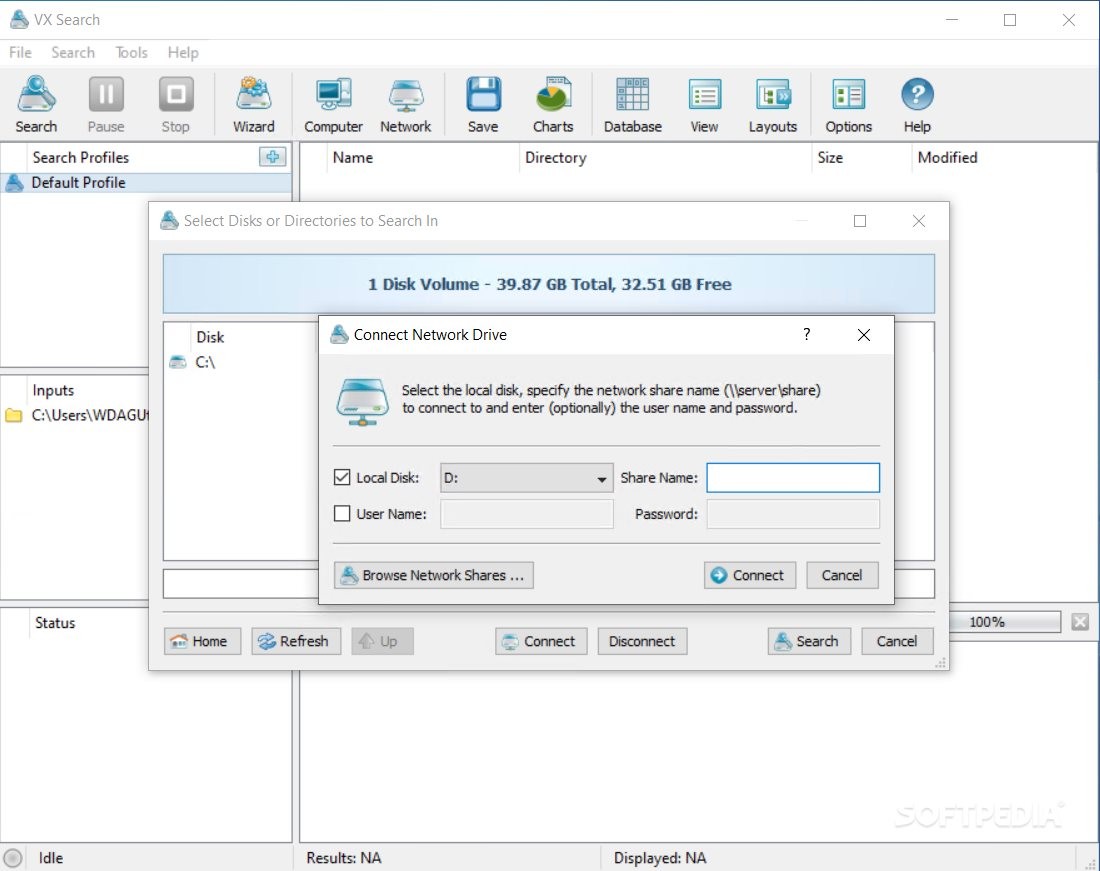1100x871 pixels.
Task: Click the Disk column header
Action: [210, 337]
